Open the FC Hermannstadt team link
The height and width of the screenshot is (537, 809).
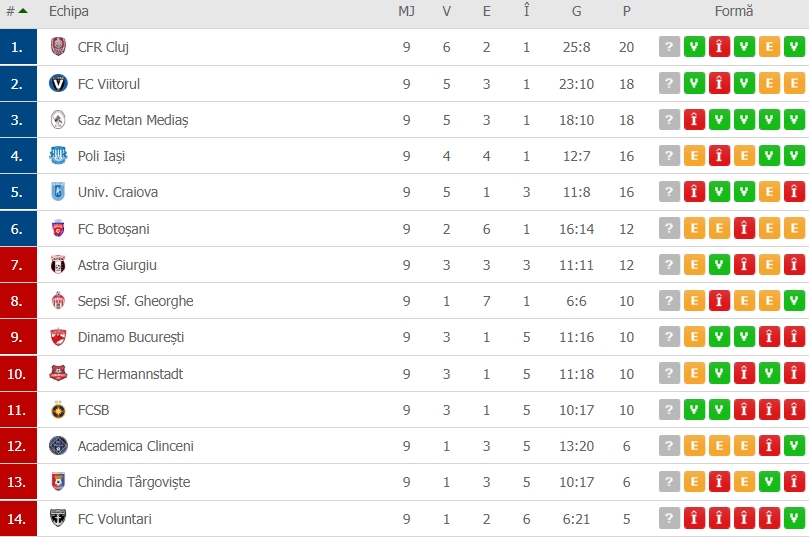[x=130, y=374]
